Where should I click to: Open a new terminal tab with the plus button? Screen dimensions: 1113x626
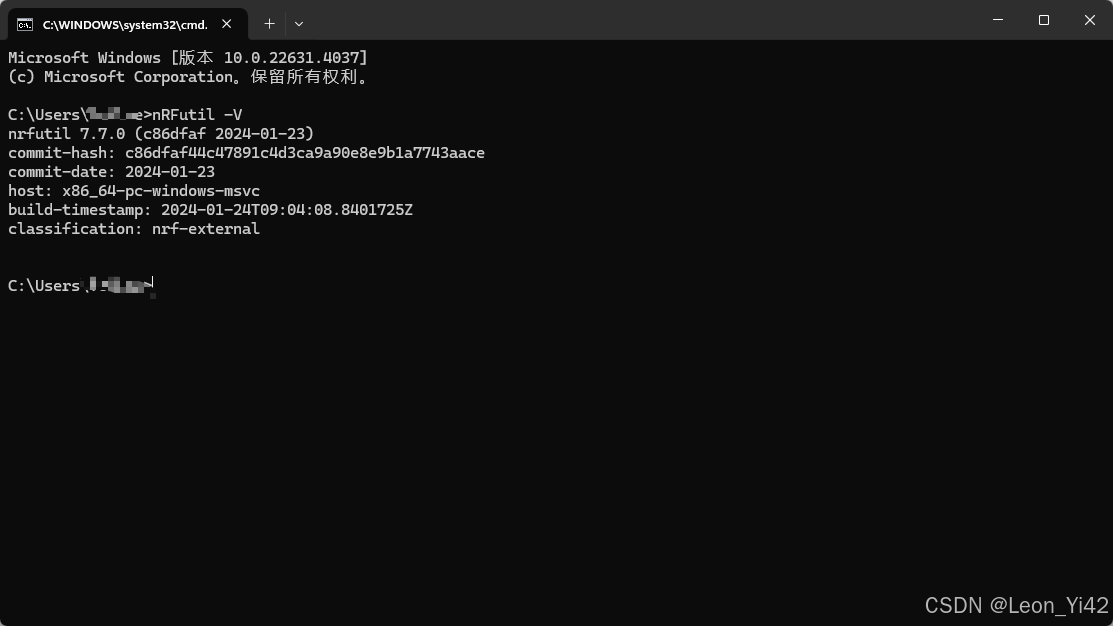(268, 23)
